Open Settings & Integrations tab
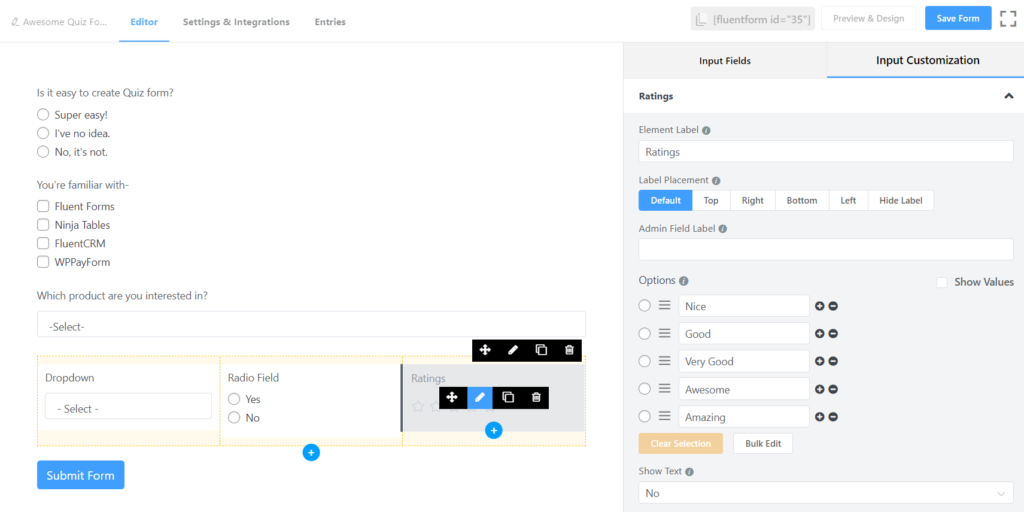 (x=236, y=22)
